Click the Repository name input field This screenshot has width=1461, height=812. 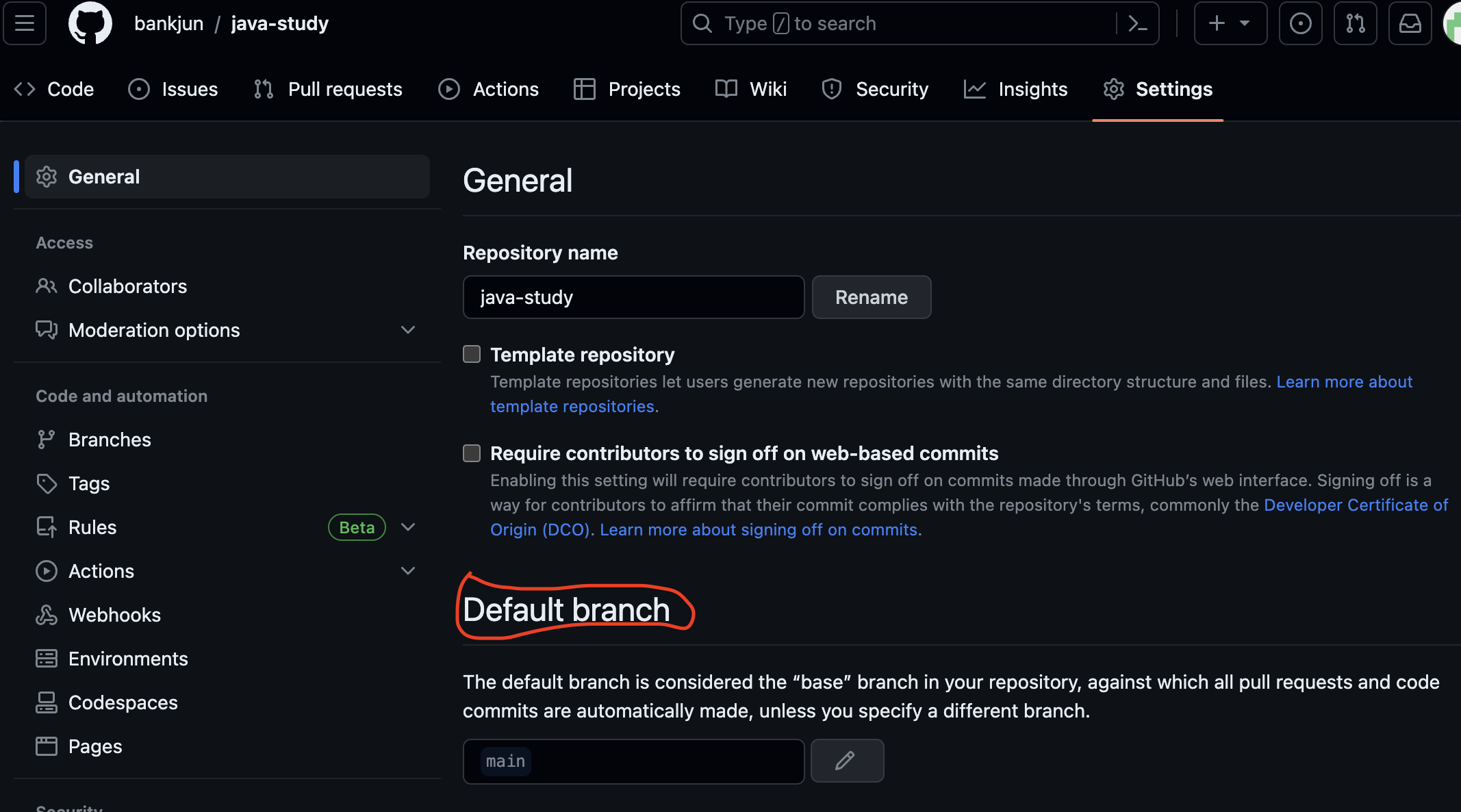click(633, 297)
